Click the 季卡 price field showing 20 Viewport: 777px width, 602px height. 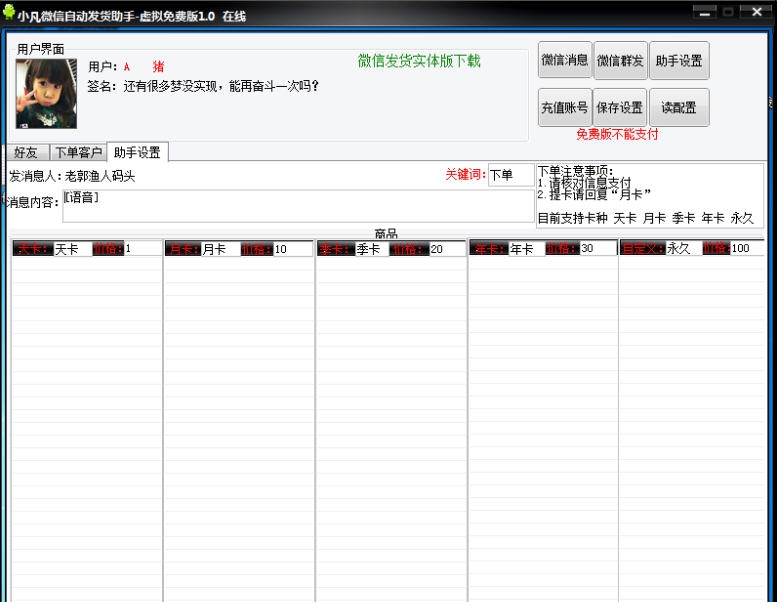pyautogui.click(x=447, y=249)
